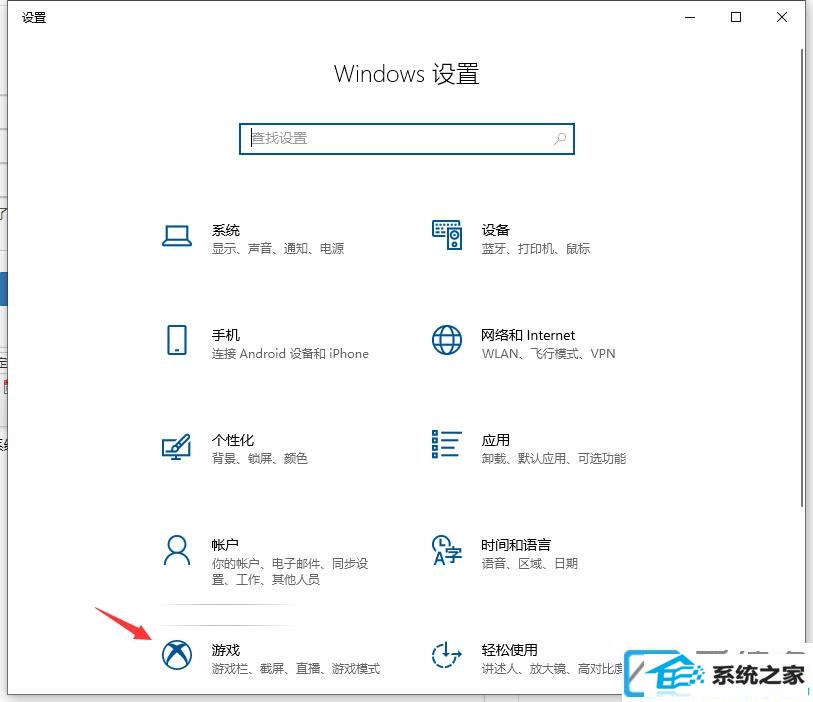The height and width of the screenshot is (702, 813).
Task: Select the 游戏 settings title
Action: click(x=226, y=650)
